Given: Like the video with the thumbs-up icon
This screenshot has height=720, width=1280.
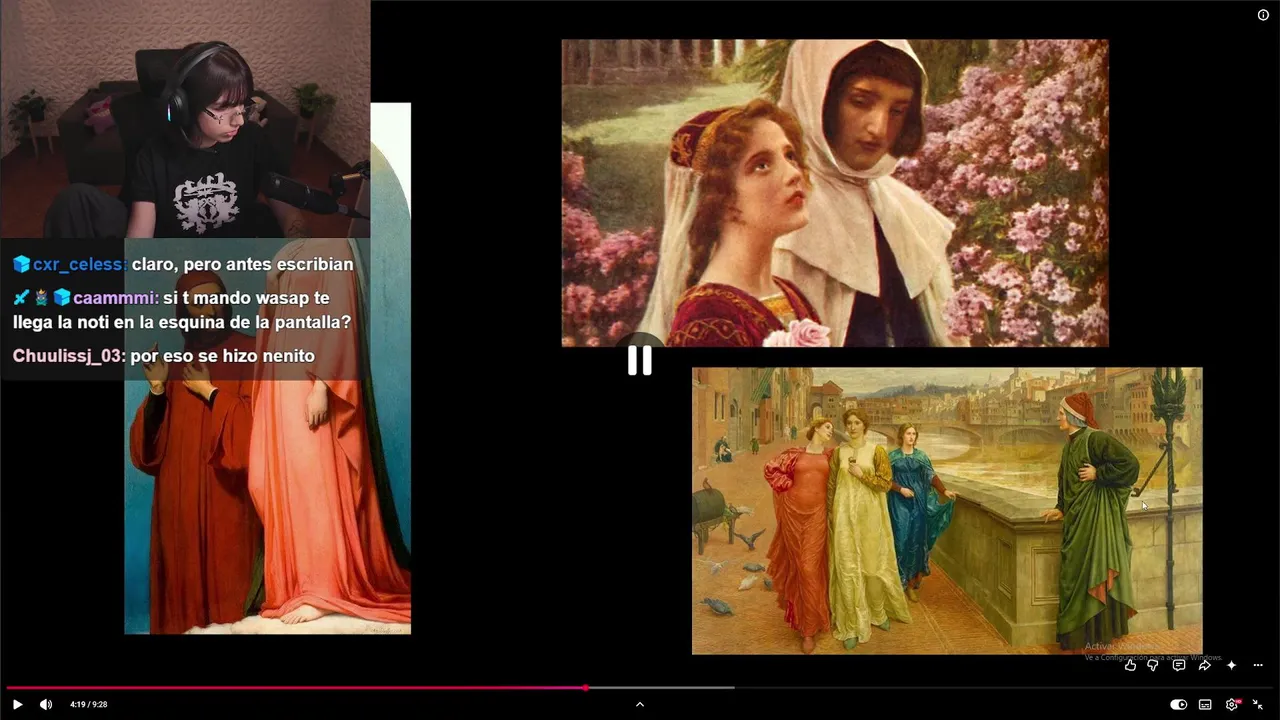Looking at the screenshot, I should click(x=1130, y=665).
